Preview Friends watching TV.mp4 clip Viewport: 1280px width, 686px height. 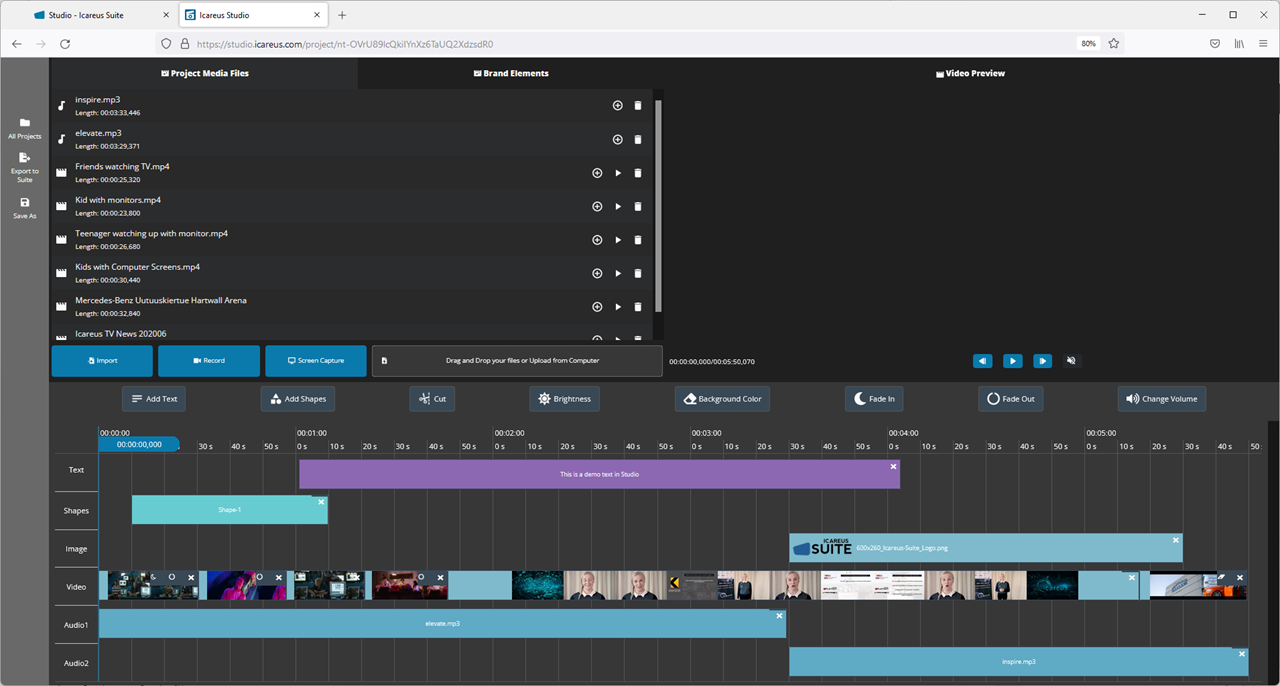point(618,173)
